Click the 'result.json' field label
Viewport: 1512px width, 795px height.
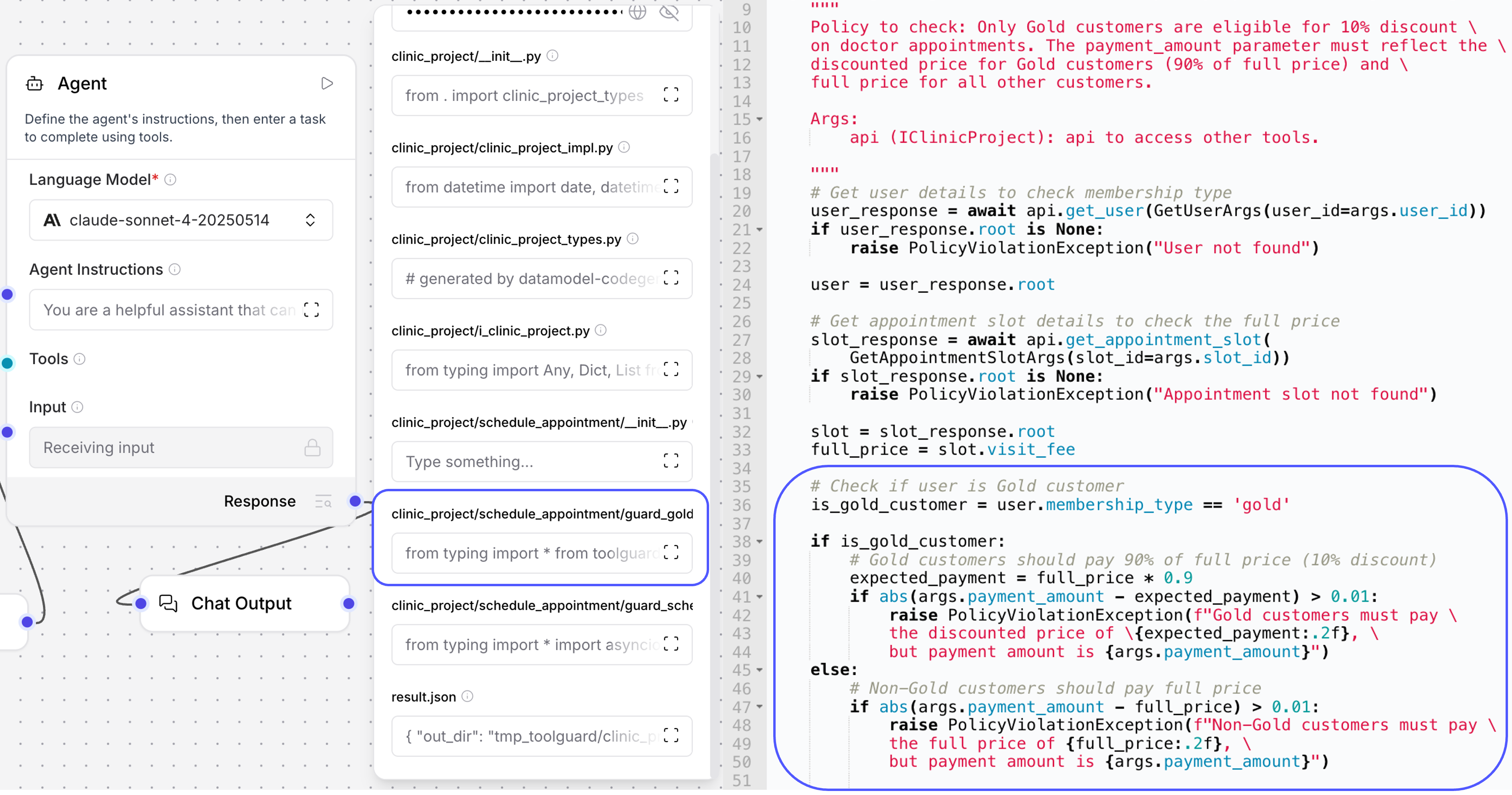(423, 697)
